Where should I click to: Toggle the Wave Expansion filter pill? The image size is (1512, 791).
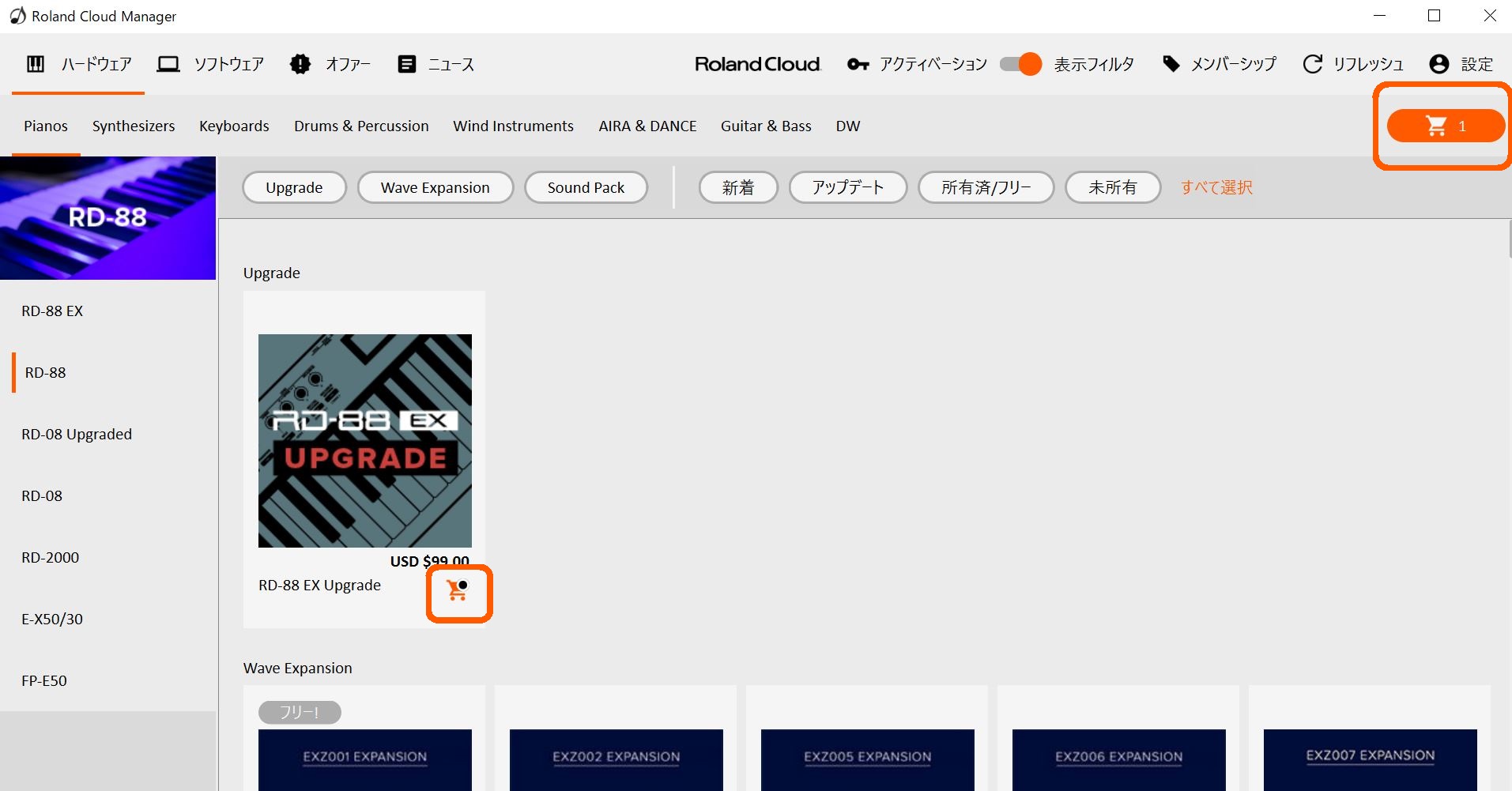pyautogui.click(x=436, y=187)
